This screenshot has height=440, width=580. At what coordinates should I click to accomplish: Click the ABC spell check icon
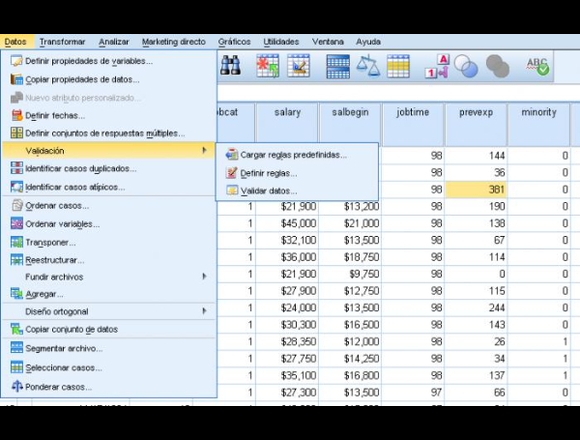click(x=537, y=66)
